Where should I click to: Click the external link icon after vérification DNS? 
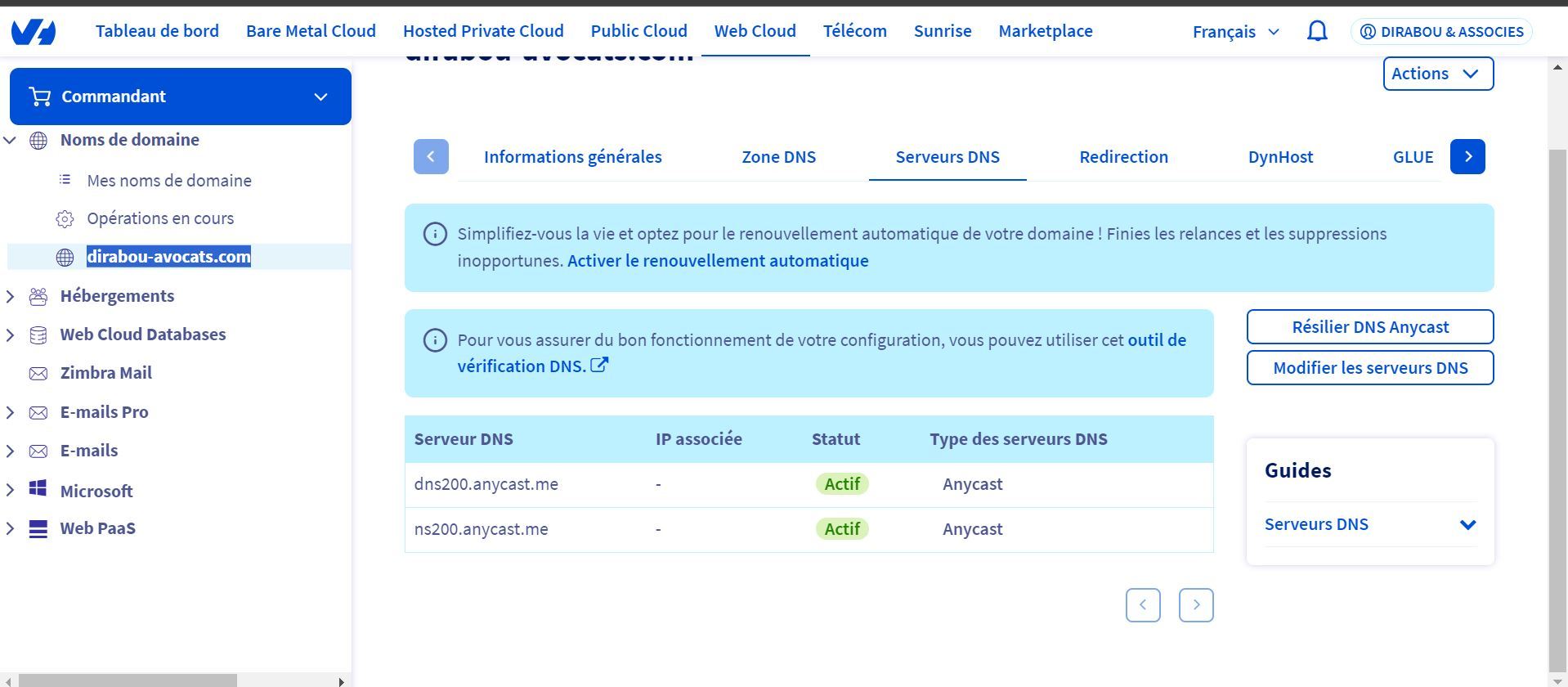[x=599, y=365]
